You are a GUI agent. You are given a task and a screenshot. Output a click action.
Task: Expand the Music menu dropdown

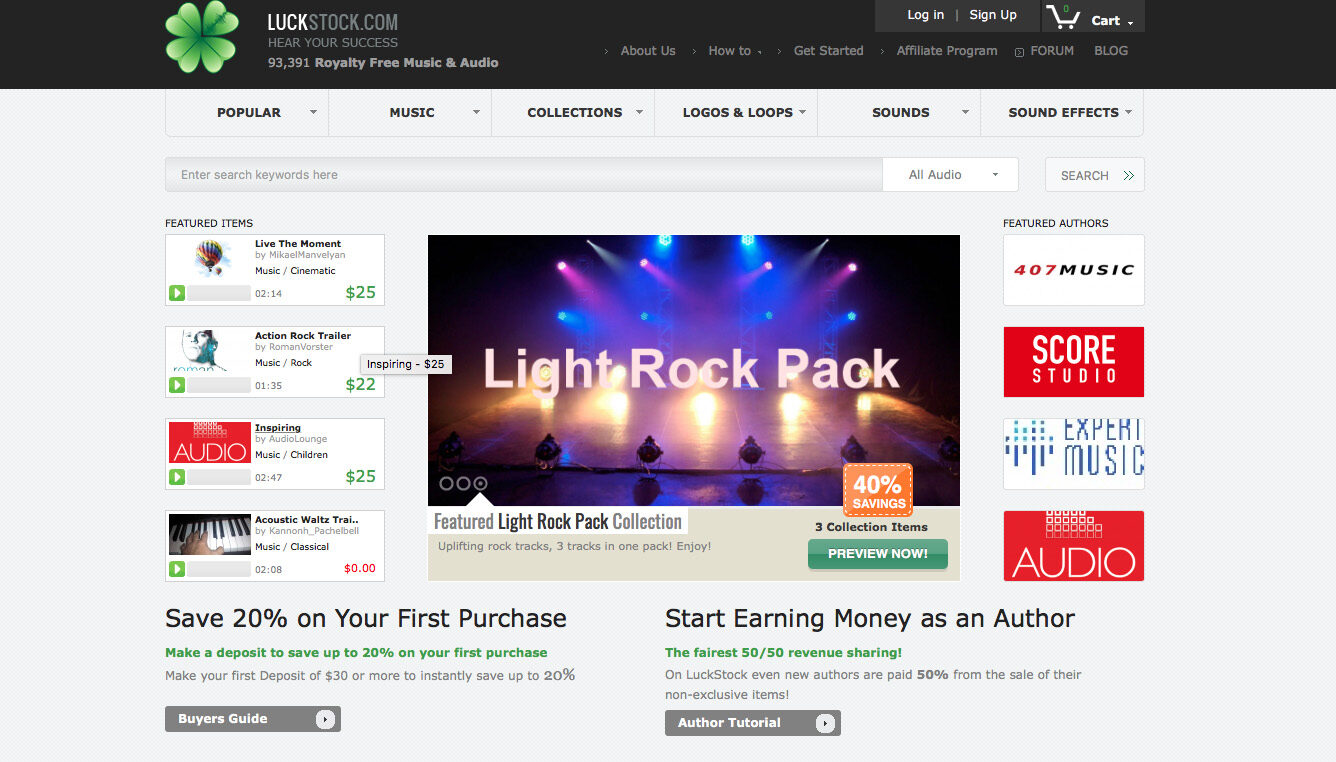pyautogui.click(x=476, y=112)
